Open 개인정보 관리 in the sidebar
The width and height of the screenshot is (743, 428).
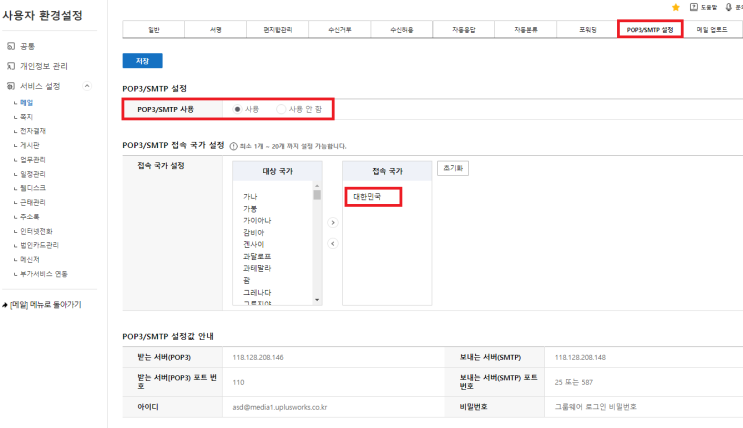pos(44,66)
